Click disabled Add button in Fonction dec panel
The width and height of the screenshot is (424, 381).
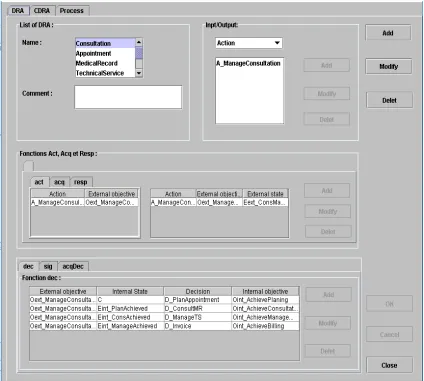coord(329,295)
